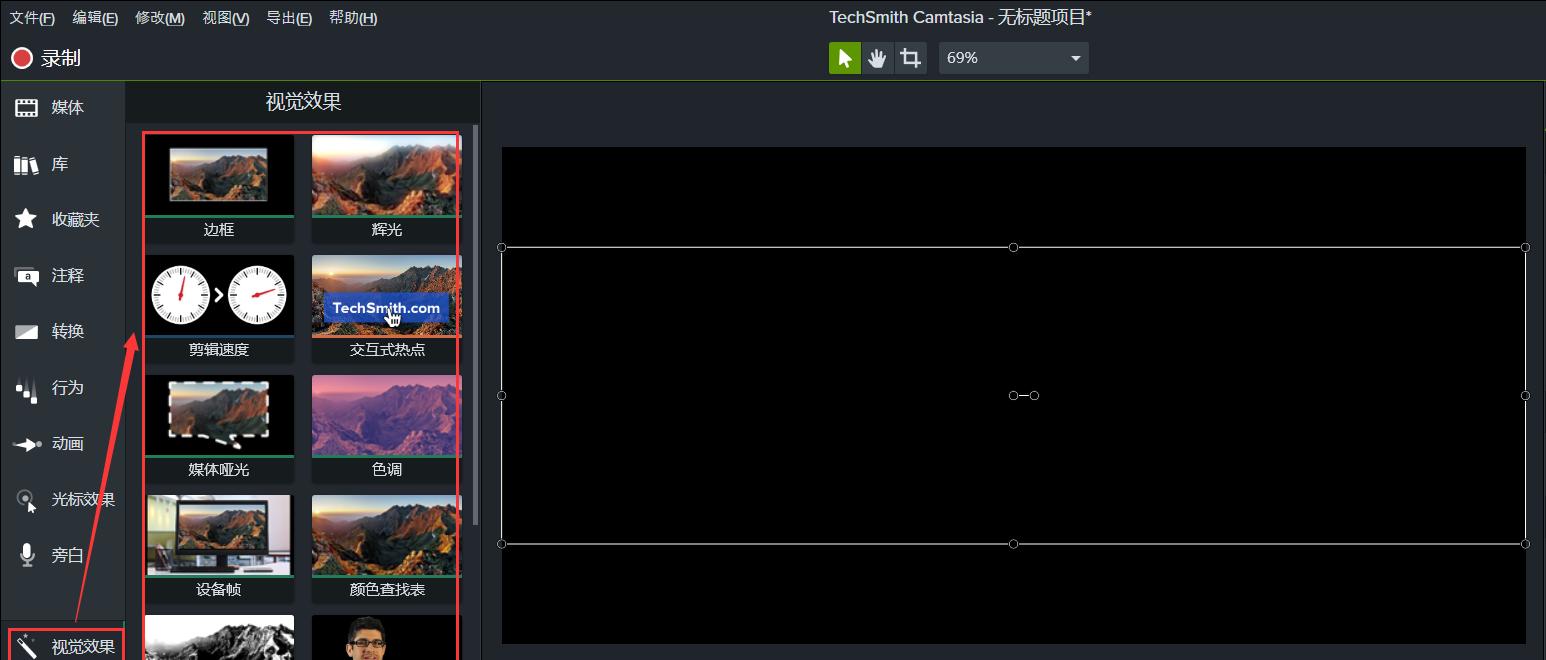Screen dimensions: 1546x660
Task: Select the arrow edit mode tool
Action: pos(845,58)
